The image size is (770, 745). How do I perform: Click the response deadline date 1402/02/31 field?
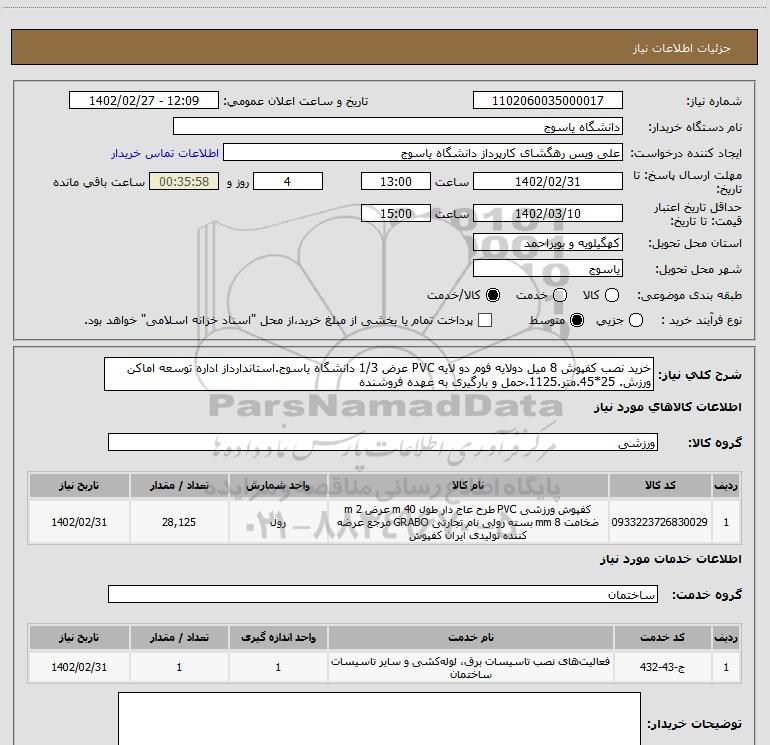pos(548,181)
